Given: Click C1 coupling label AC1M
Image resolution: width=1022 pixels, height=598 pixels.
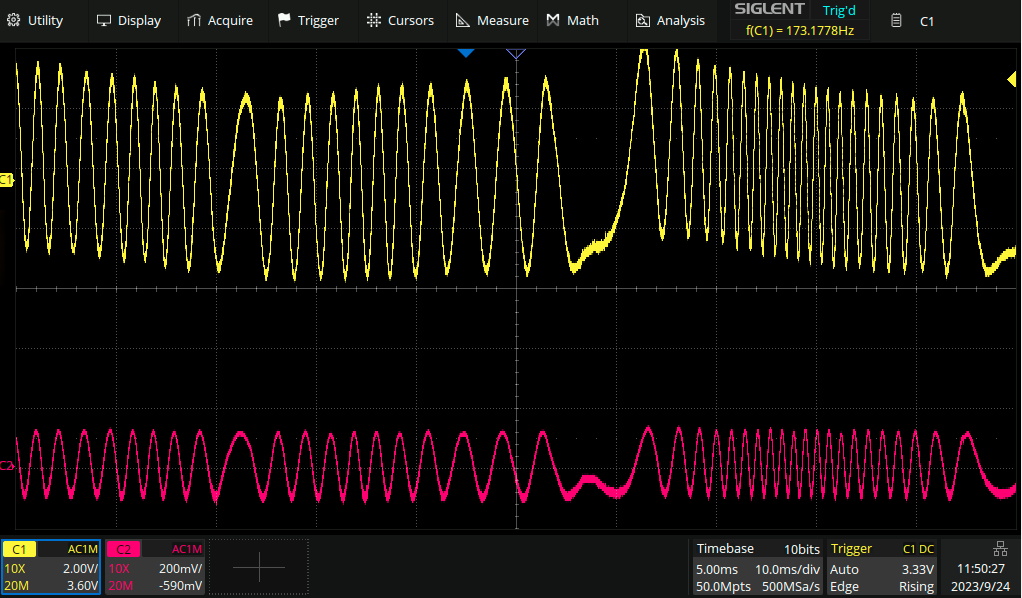Looking at the screenshot, I should coord(82,549).
